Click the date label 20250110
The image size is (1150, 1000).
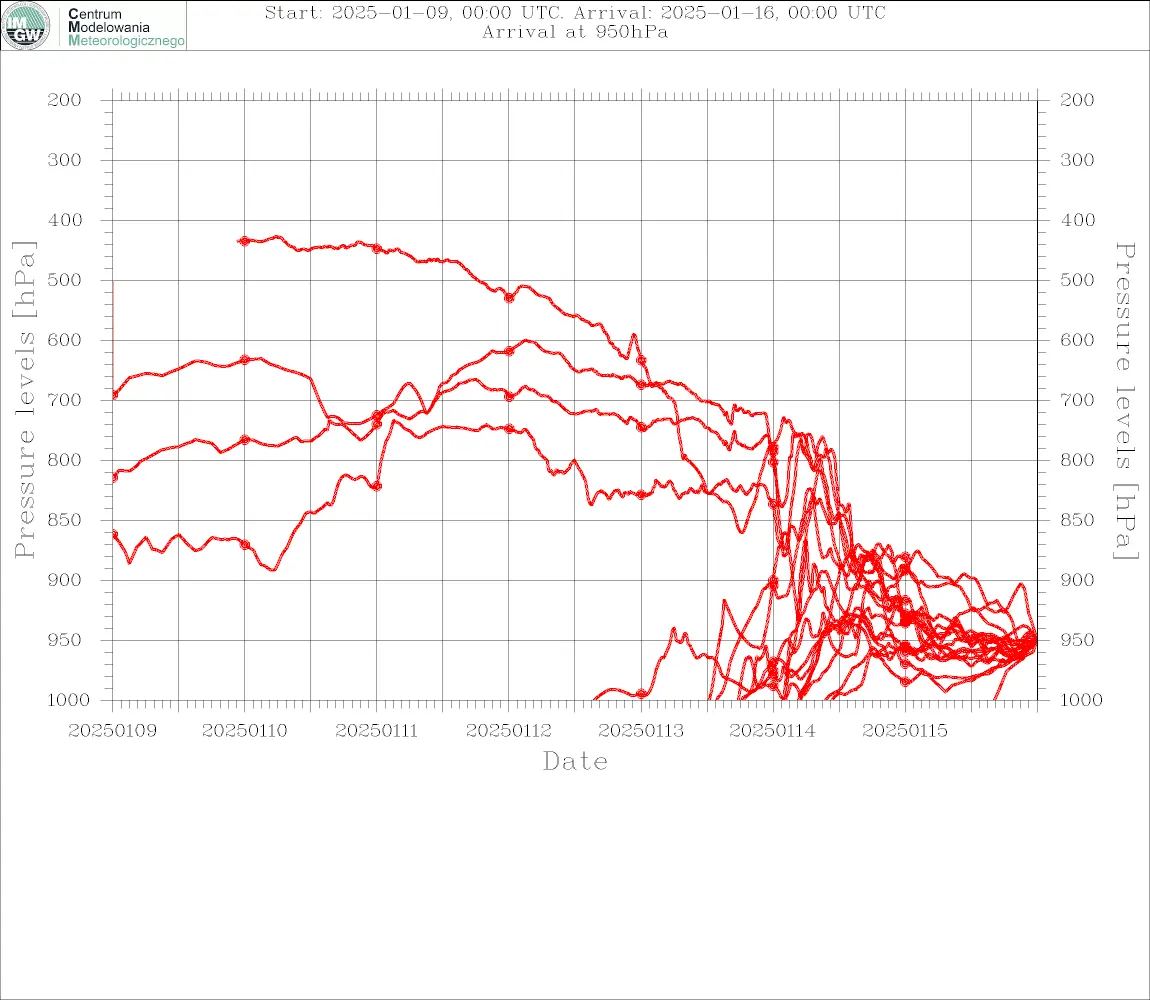[x=244, y=731]
